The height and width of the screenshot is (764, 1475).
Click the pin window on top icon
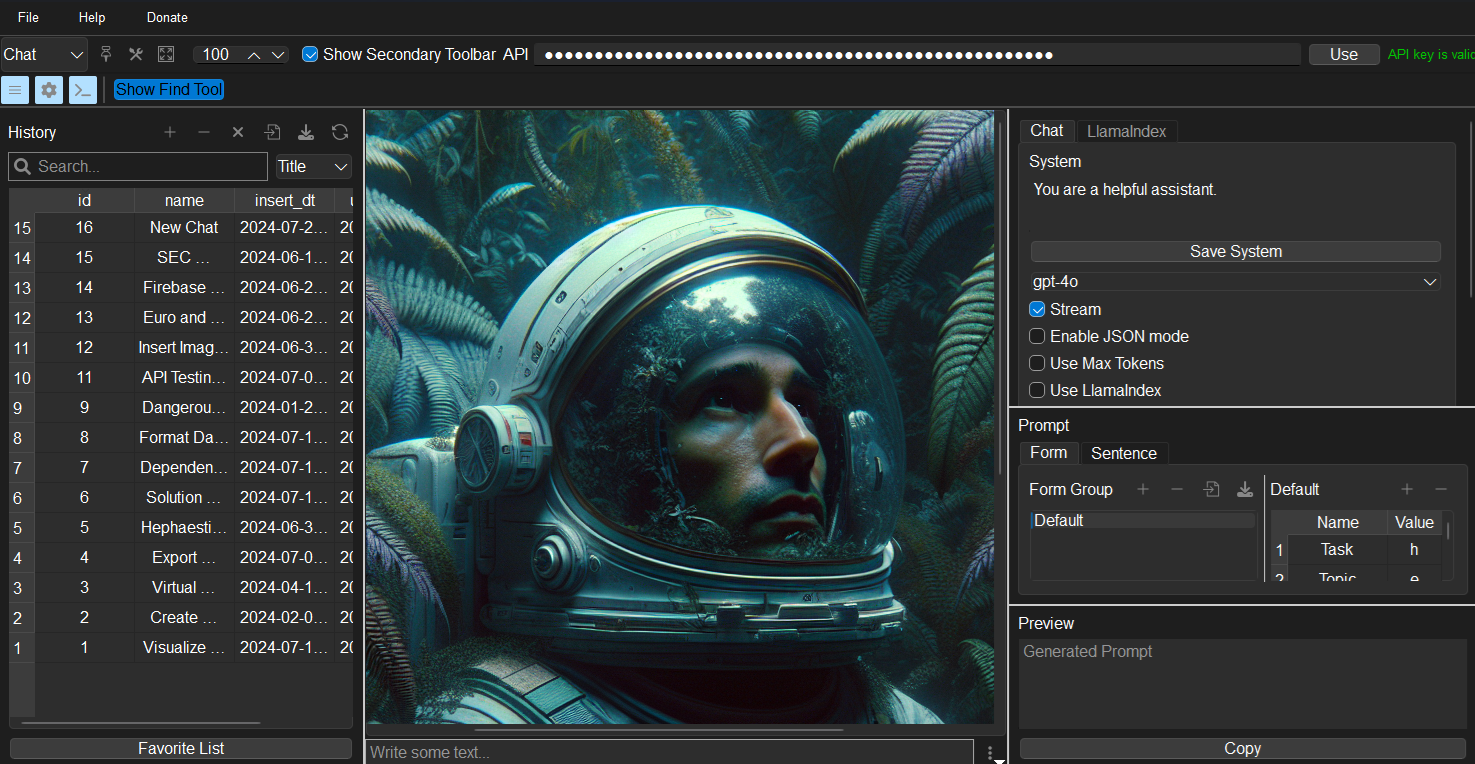tap(106, 54)
